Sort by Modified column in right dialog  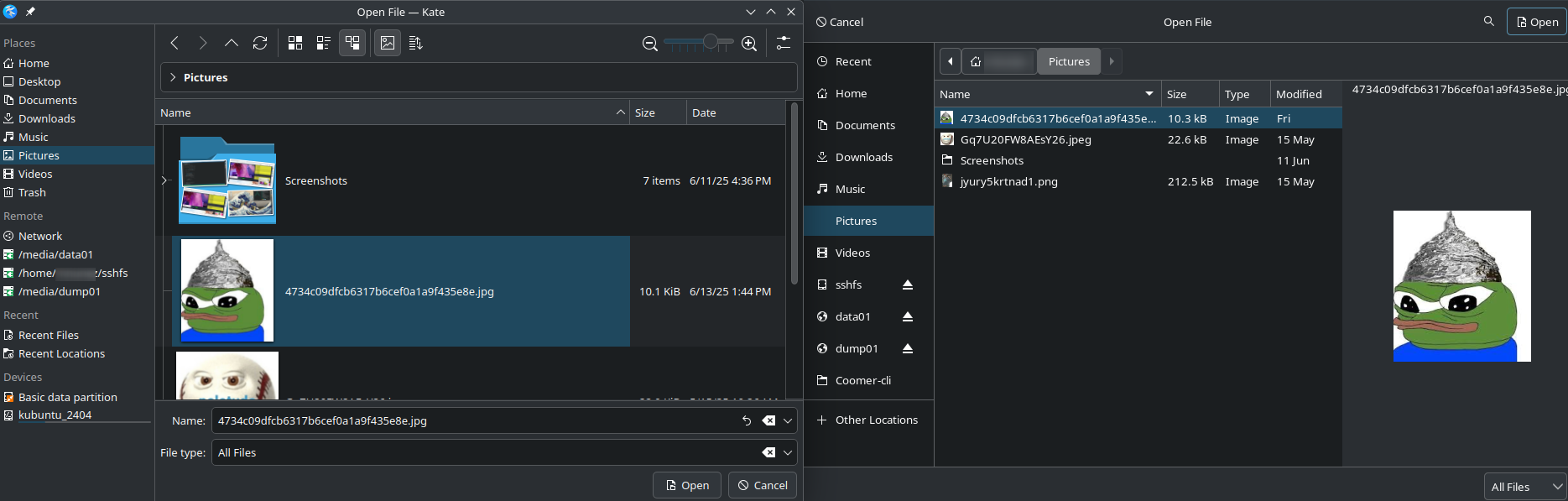[1306, 94]
